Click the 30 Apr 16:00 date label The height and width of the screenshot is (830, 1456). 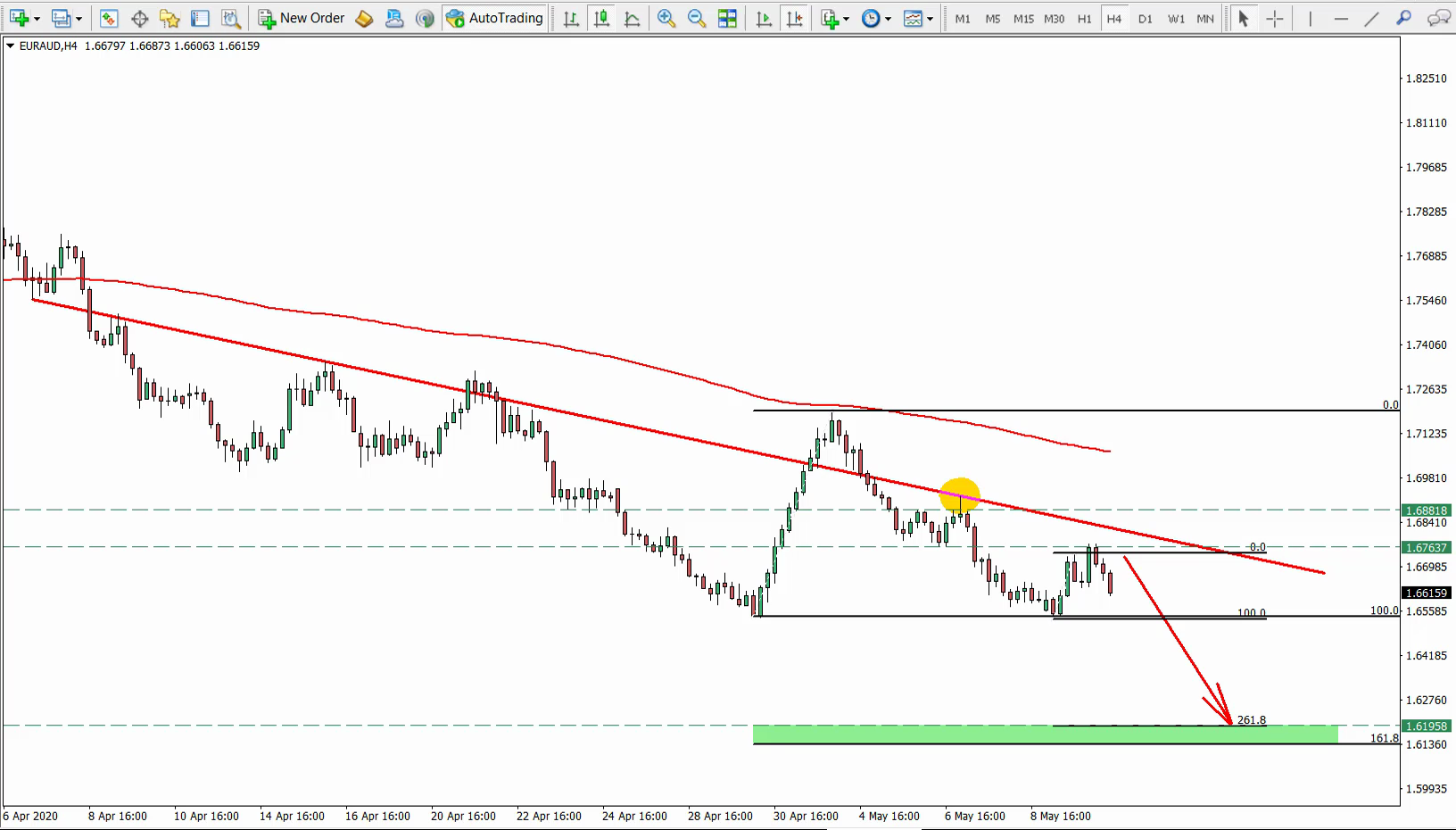[806, 816]
